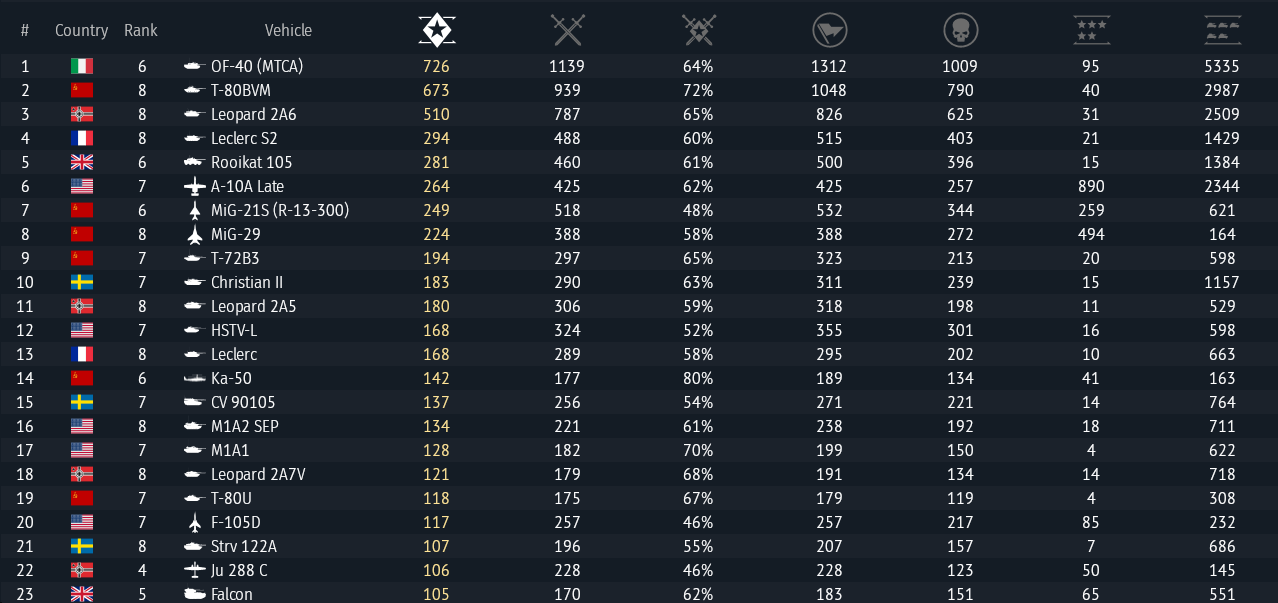Sort by crossed swords win rate icon
1278x603 pixels.
click(698, 31)
